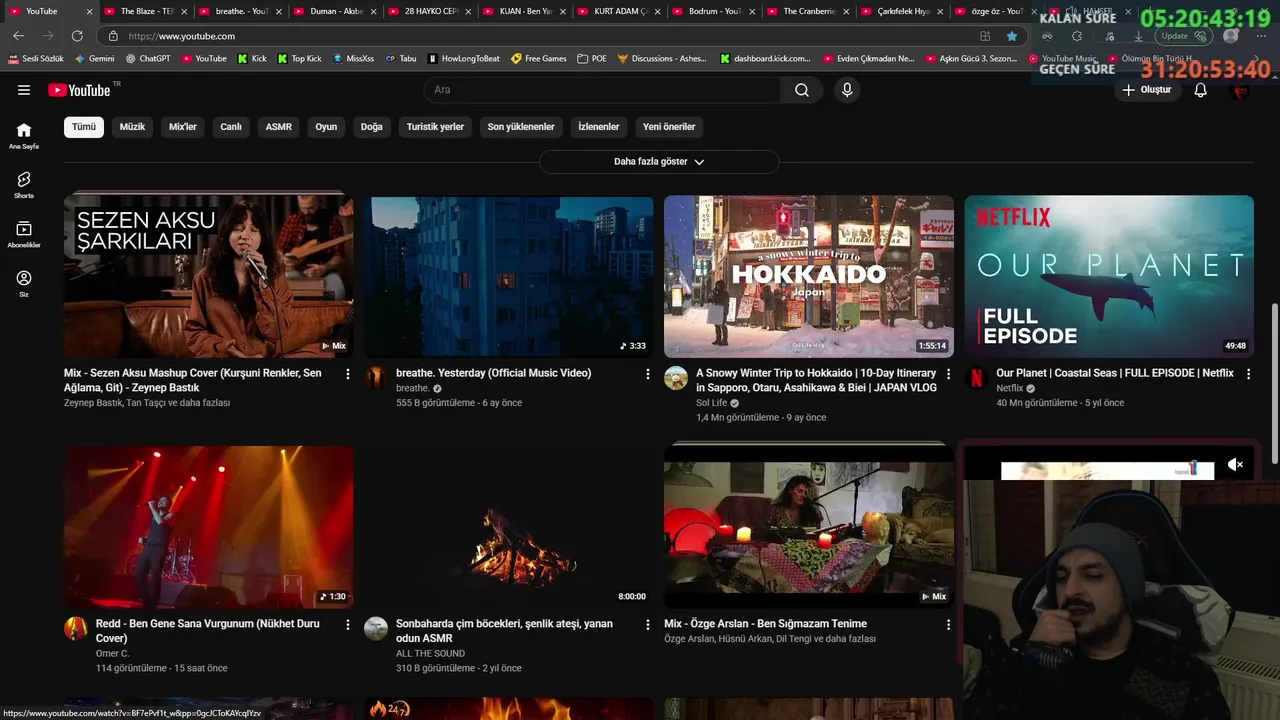Switch to Bodrum browser tab
This screenshot has width=1280, height=720.
click(714, 11)
